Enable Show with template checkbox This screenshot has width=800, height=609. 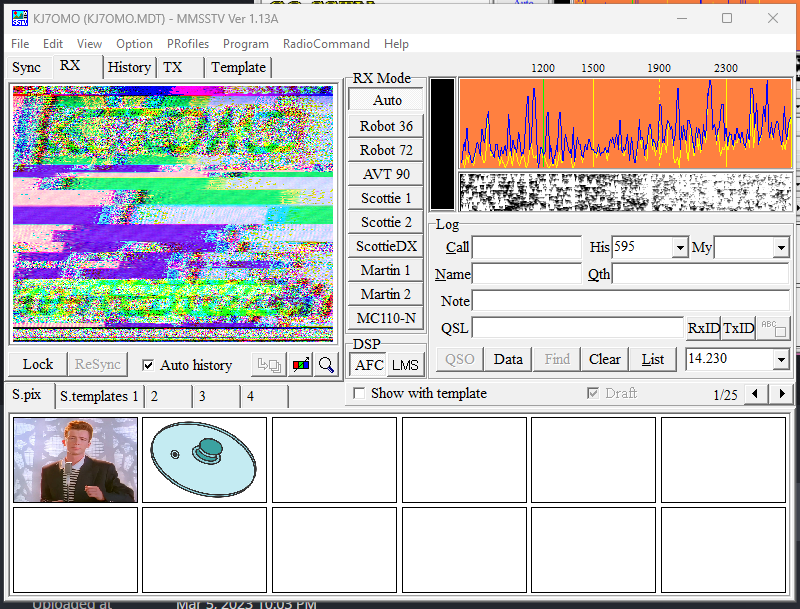click(359, 394)
